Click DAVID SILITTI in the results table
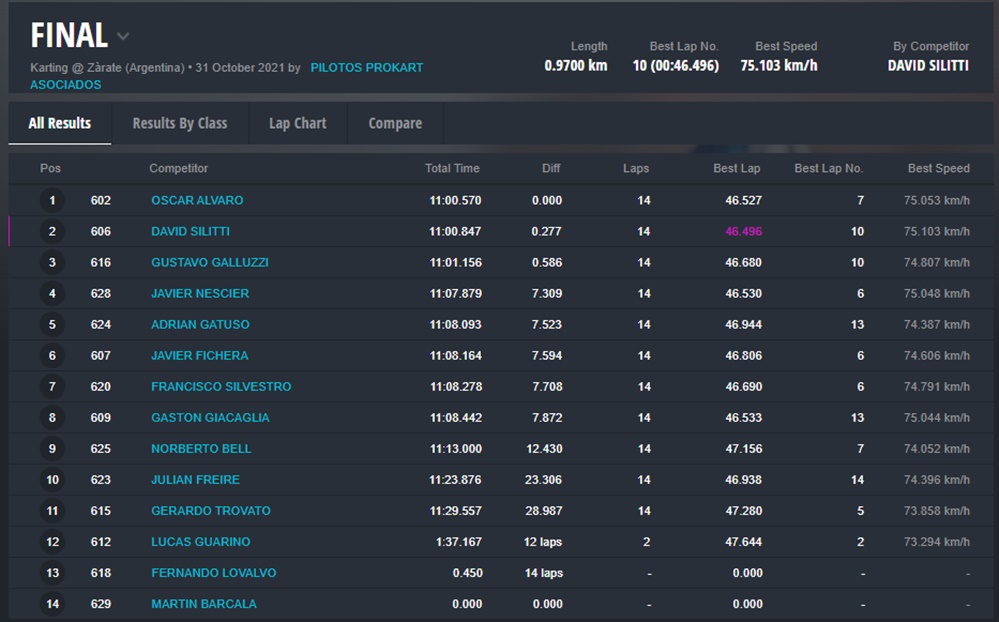Image resolution: width=999 pixels, height=622 pixels. [x=190, y=231]
